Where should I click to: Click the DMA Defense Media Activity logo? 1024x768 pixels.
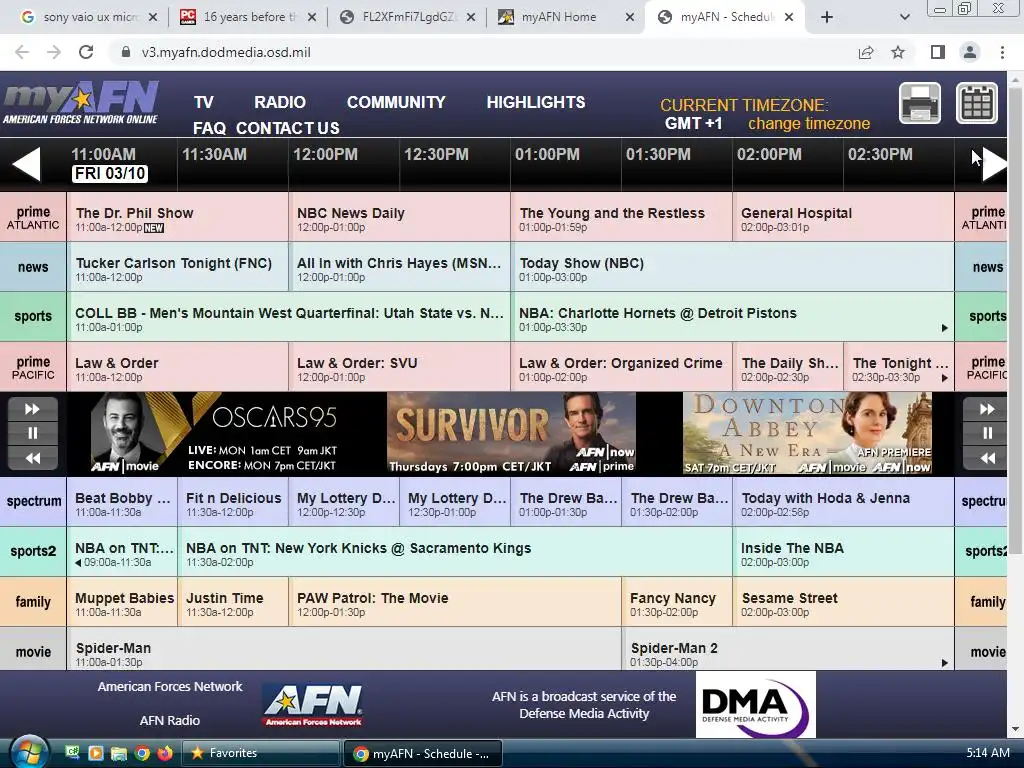click(x=756, y=705)
